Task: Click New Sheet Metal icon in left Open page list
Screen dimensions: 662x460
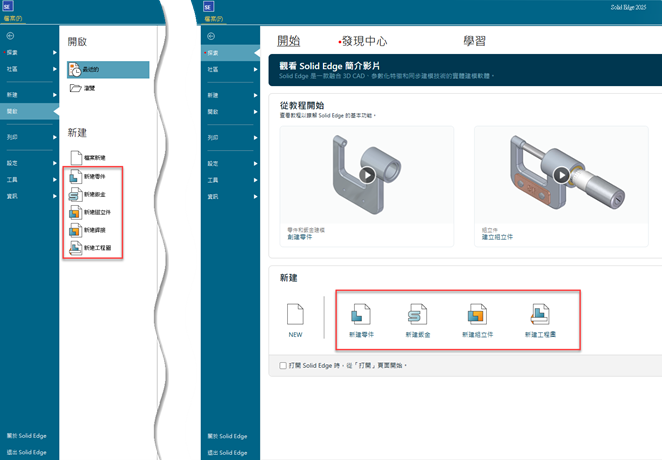Action: tap(75, 195)
